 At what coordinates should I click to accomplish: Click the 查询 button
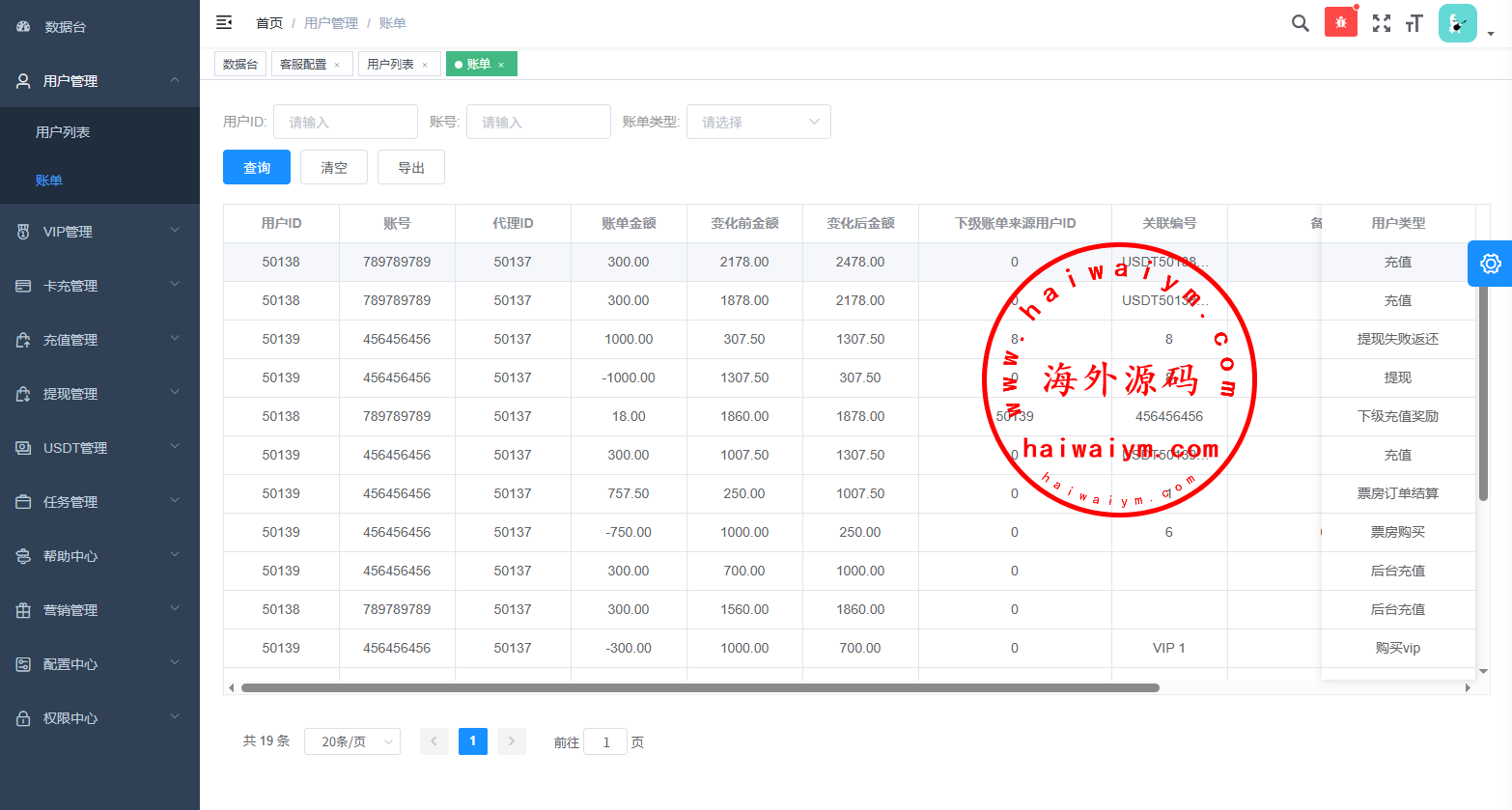(x=257, y=167)
